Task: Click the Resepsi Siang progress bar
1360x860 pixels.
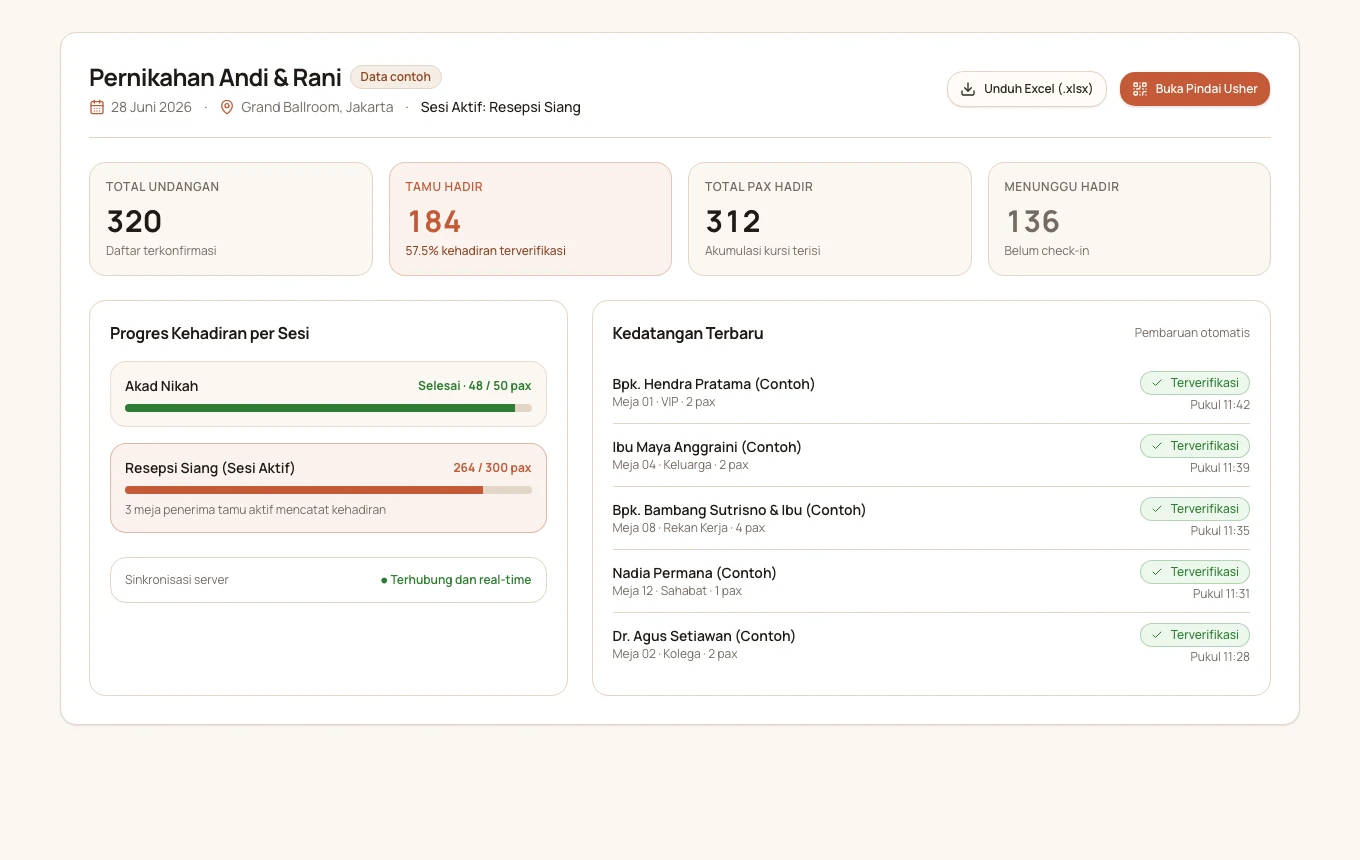Action: point(328,490)
